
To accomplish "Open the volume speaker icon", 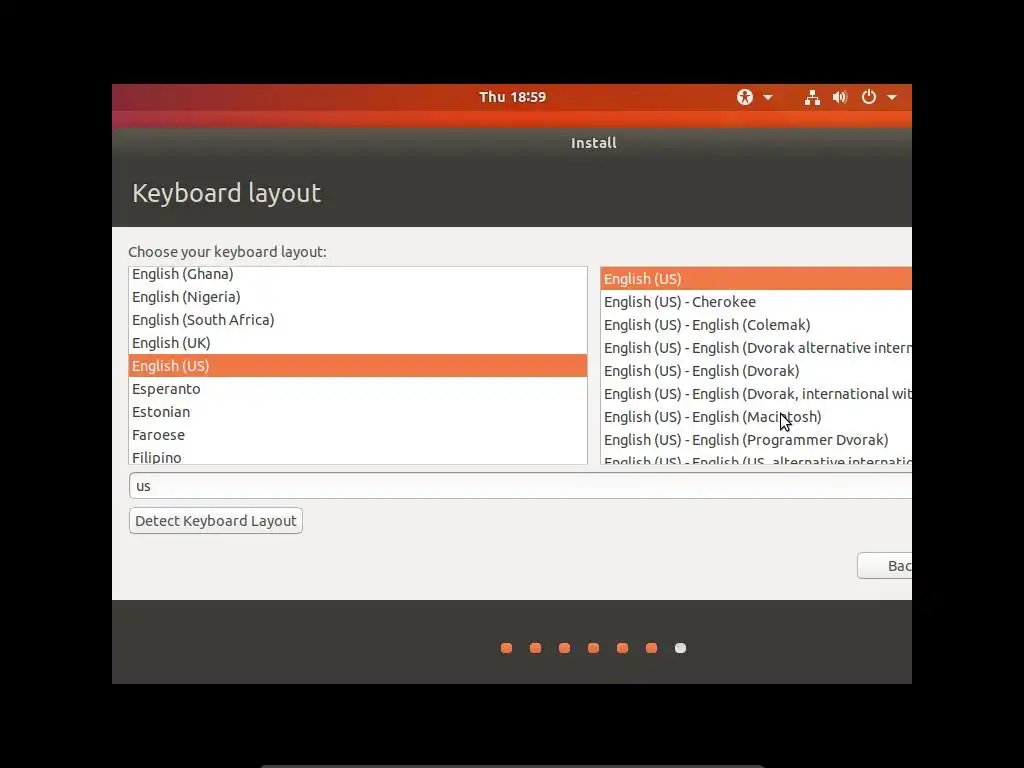I will click(840, 97).
